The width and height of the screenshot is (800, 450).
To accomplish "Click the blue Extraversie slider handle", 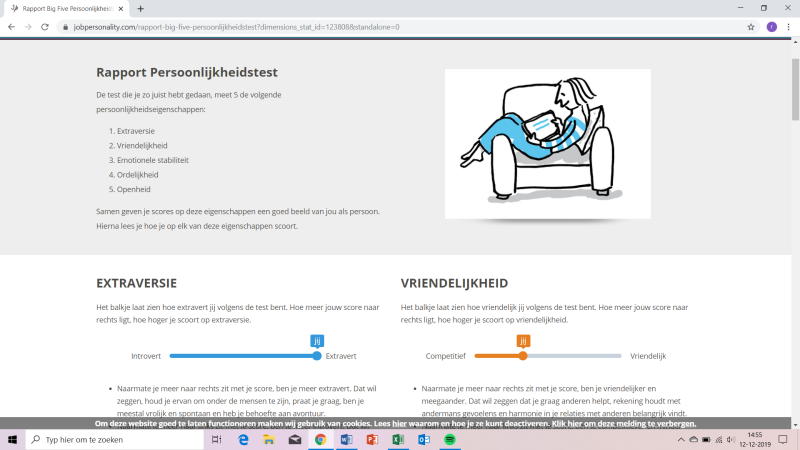I will (x=317, y=356).
